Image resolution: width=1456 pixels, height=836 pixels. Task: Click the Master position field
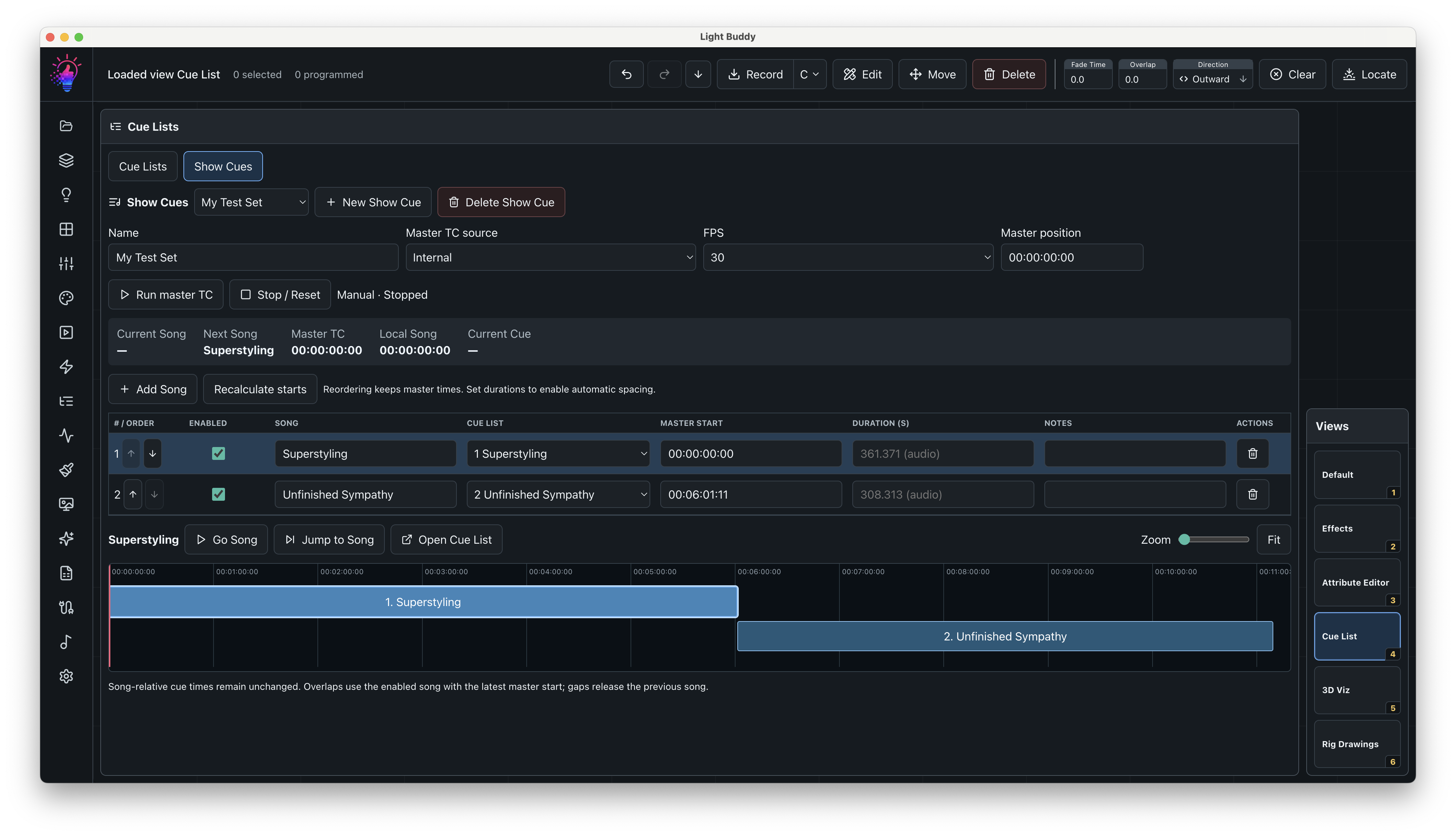(1072, 257)
